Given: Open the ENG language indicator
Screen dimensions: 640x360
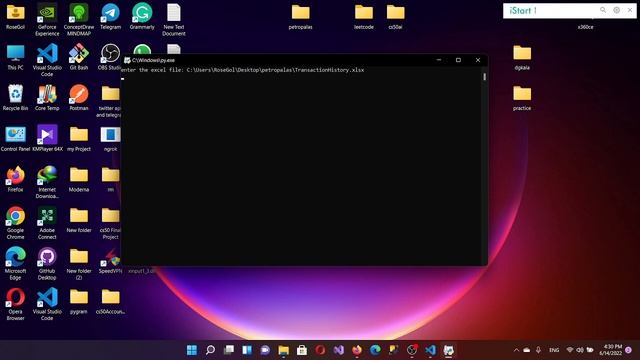Looking at the screenshot, I should coord(554,350).
